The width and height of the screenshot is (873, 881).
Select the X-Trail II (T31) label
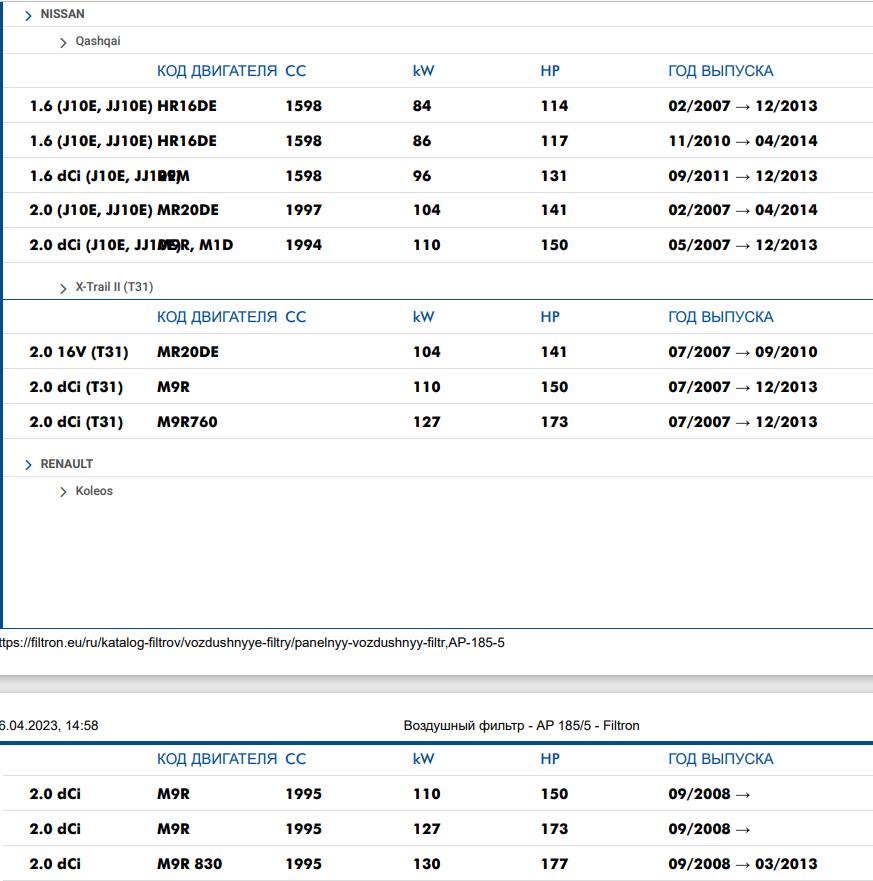click(x=114, y=287)
